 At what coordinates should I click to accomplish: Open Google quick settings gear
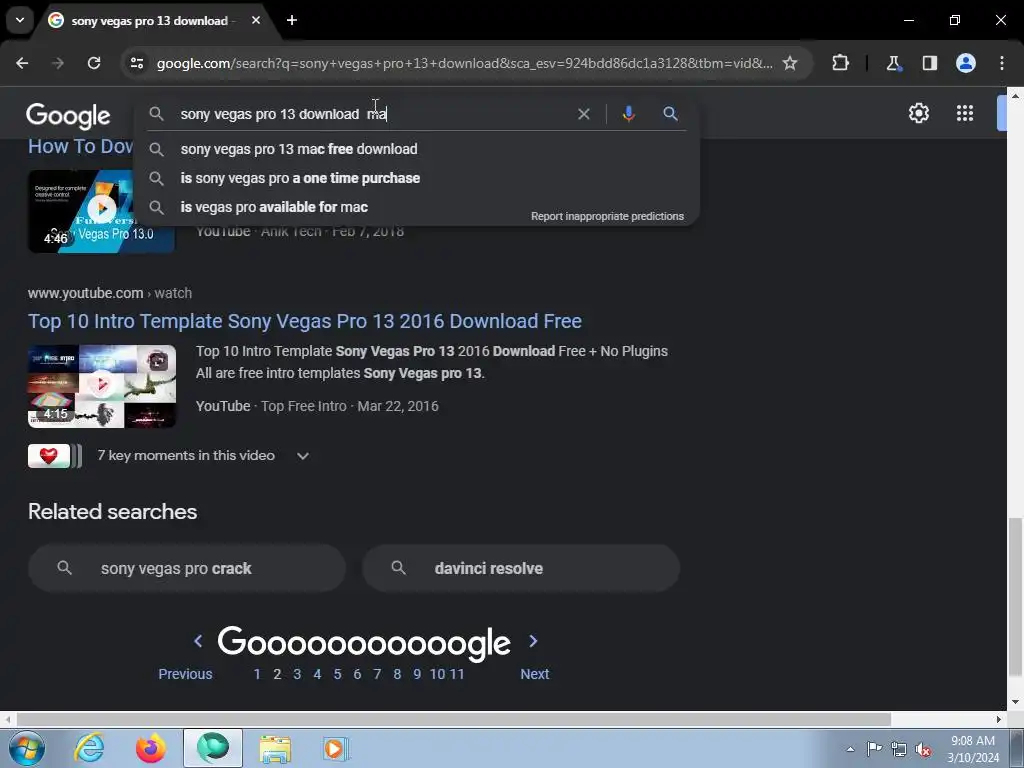(x=919, y=113)
